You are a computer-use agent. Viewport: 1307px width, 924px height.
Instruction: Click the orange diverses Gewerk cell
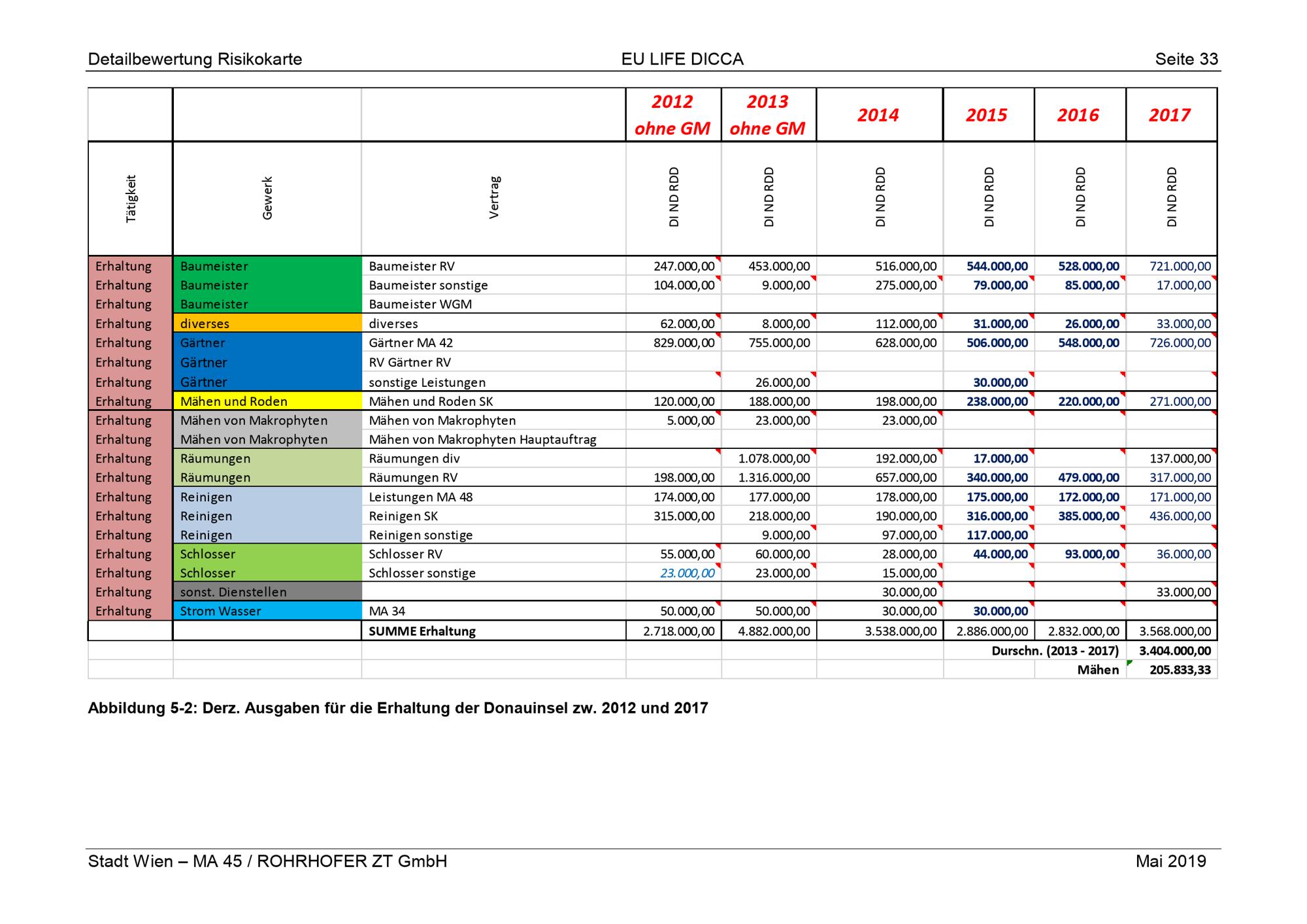click(x=267, y=323)
